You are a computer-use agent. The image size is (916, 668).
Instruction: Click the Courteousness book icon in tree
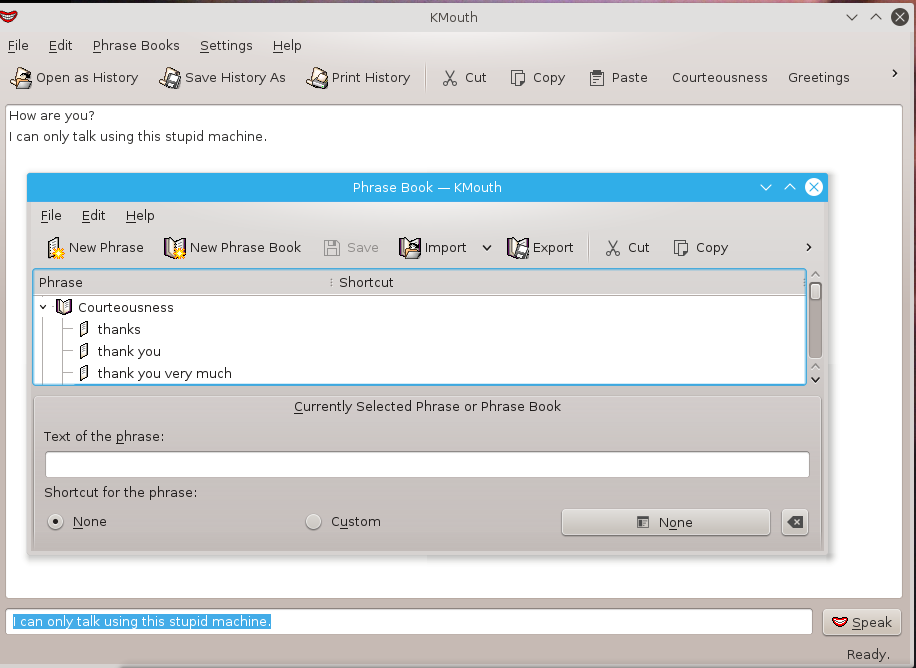pyautogui.click(x=64, y=307)
